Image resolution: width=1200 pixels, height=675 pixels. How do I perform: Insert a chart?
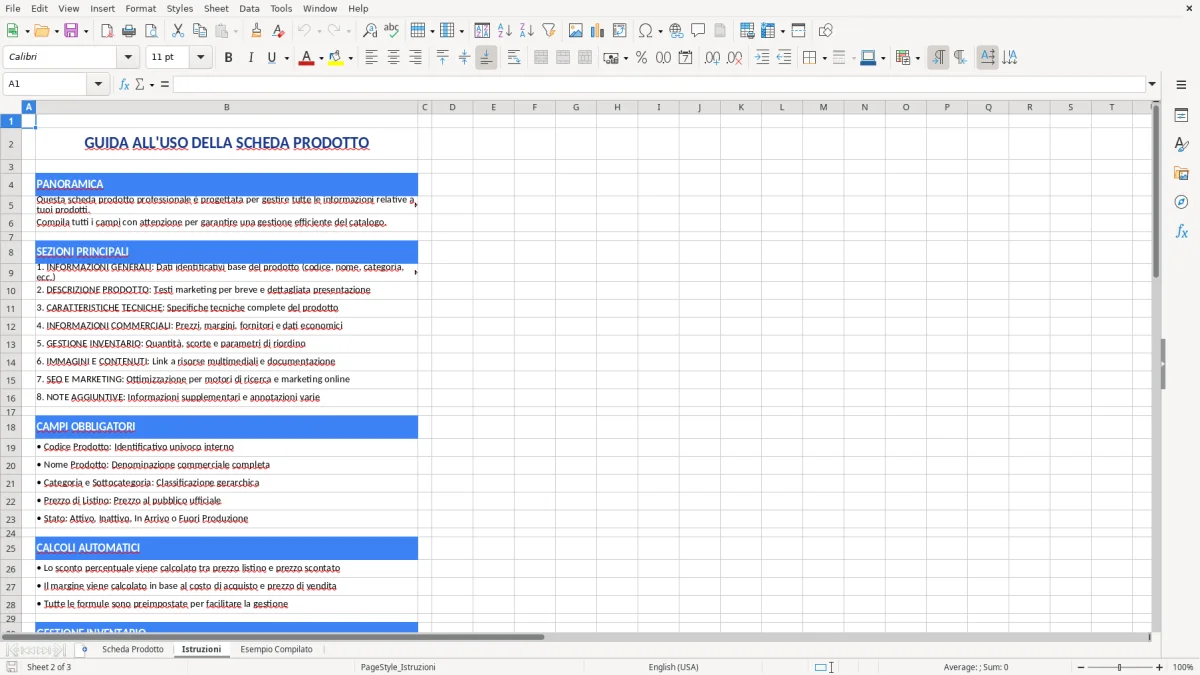598,31
